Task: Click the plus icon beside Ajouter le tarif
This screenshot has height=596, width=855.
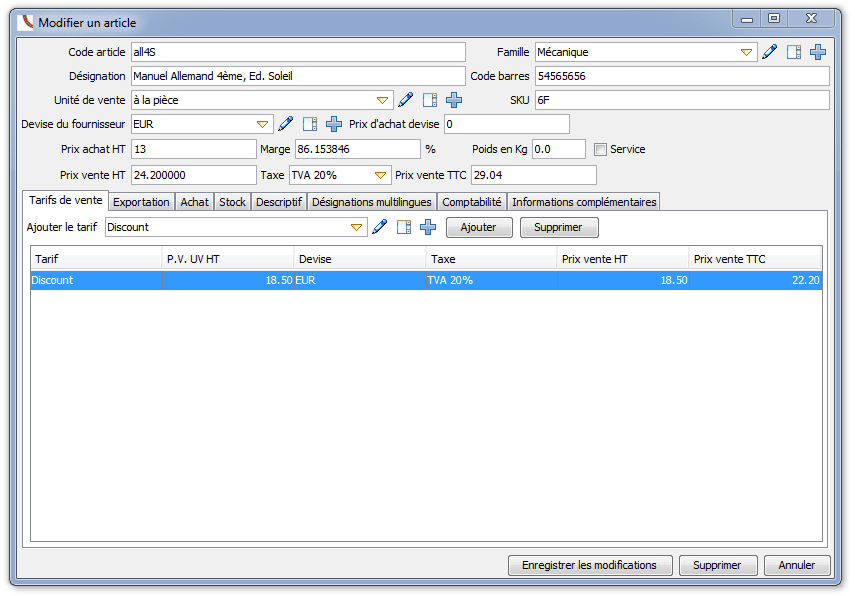Action: (428, 227)
